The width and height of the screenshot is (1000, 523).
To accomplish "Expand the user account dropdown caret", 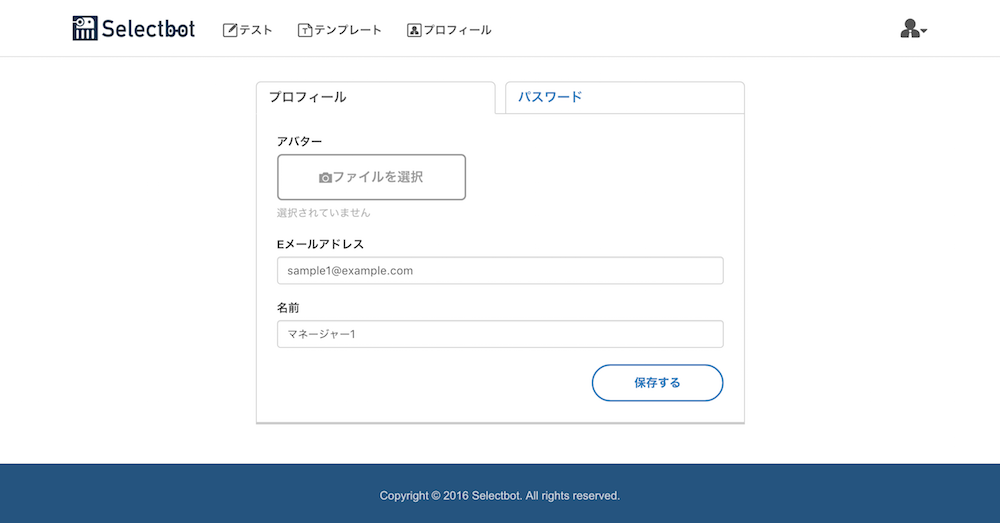I will (x=924, y=31).
